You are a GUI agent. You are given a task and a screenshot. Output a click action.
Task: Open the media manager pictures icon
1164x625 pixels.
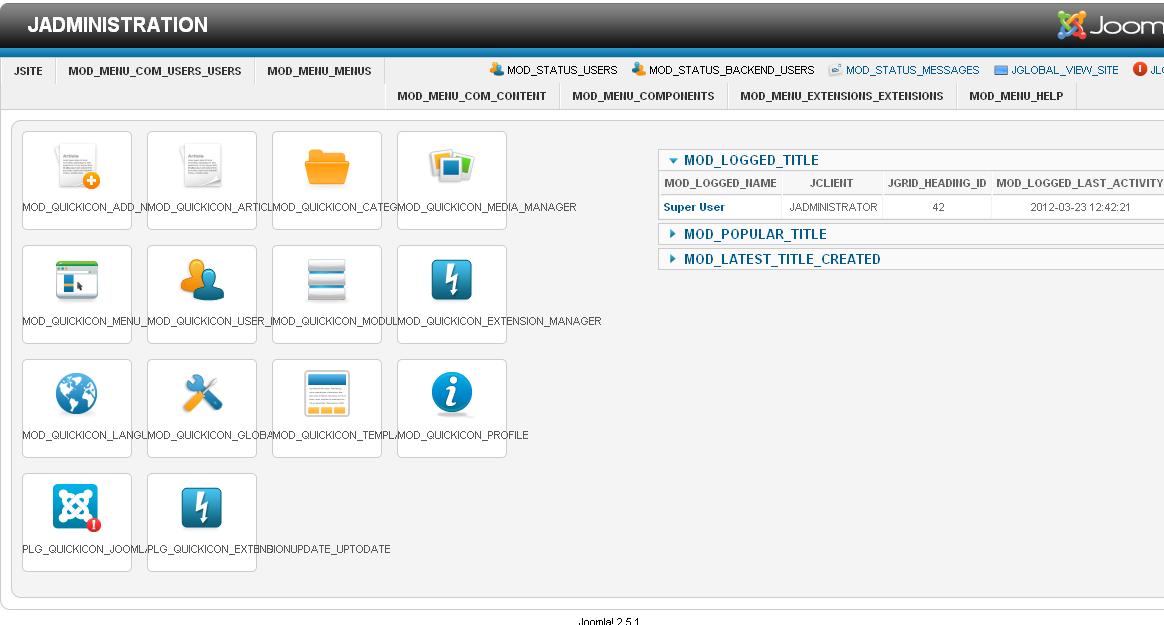click(x=451, y=166)
